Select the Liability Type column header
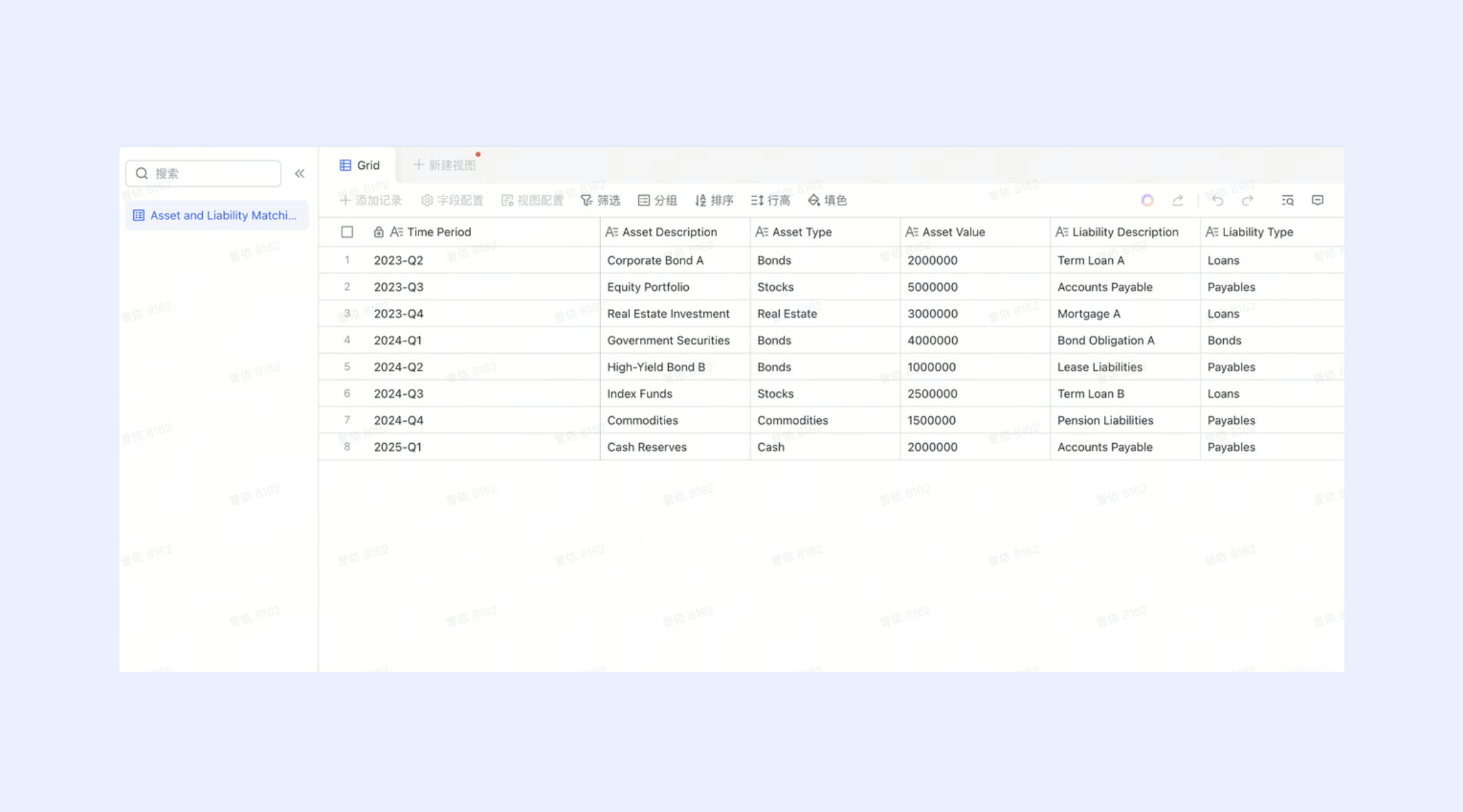Viewport: 1463px width, 812px height. pyautogui.click(x=1272, y=232)
